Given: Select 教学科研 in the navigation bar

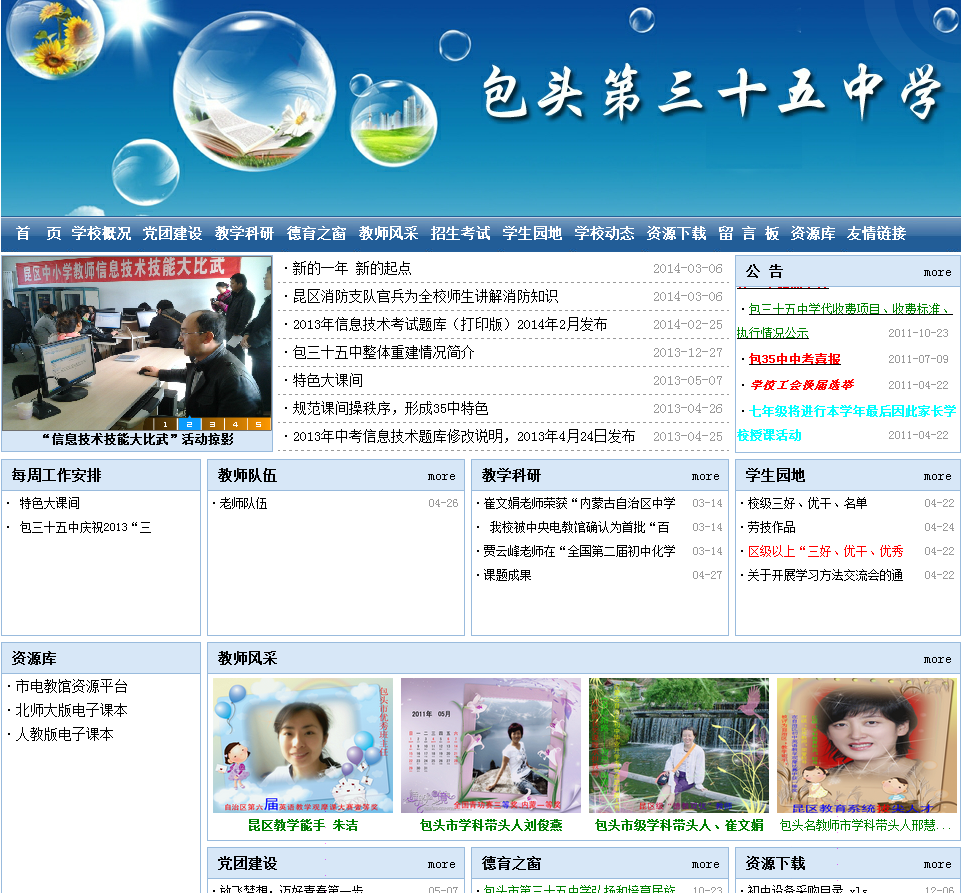Looking at the screenshot, I should (x=244, y=233).
